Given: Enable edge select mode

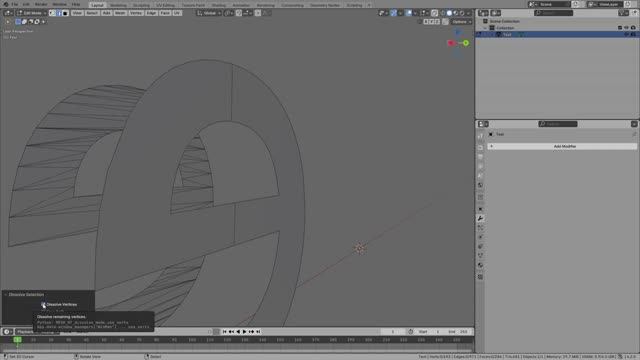Looking at the screenshot, I should coord(59,13).
